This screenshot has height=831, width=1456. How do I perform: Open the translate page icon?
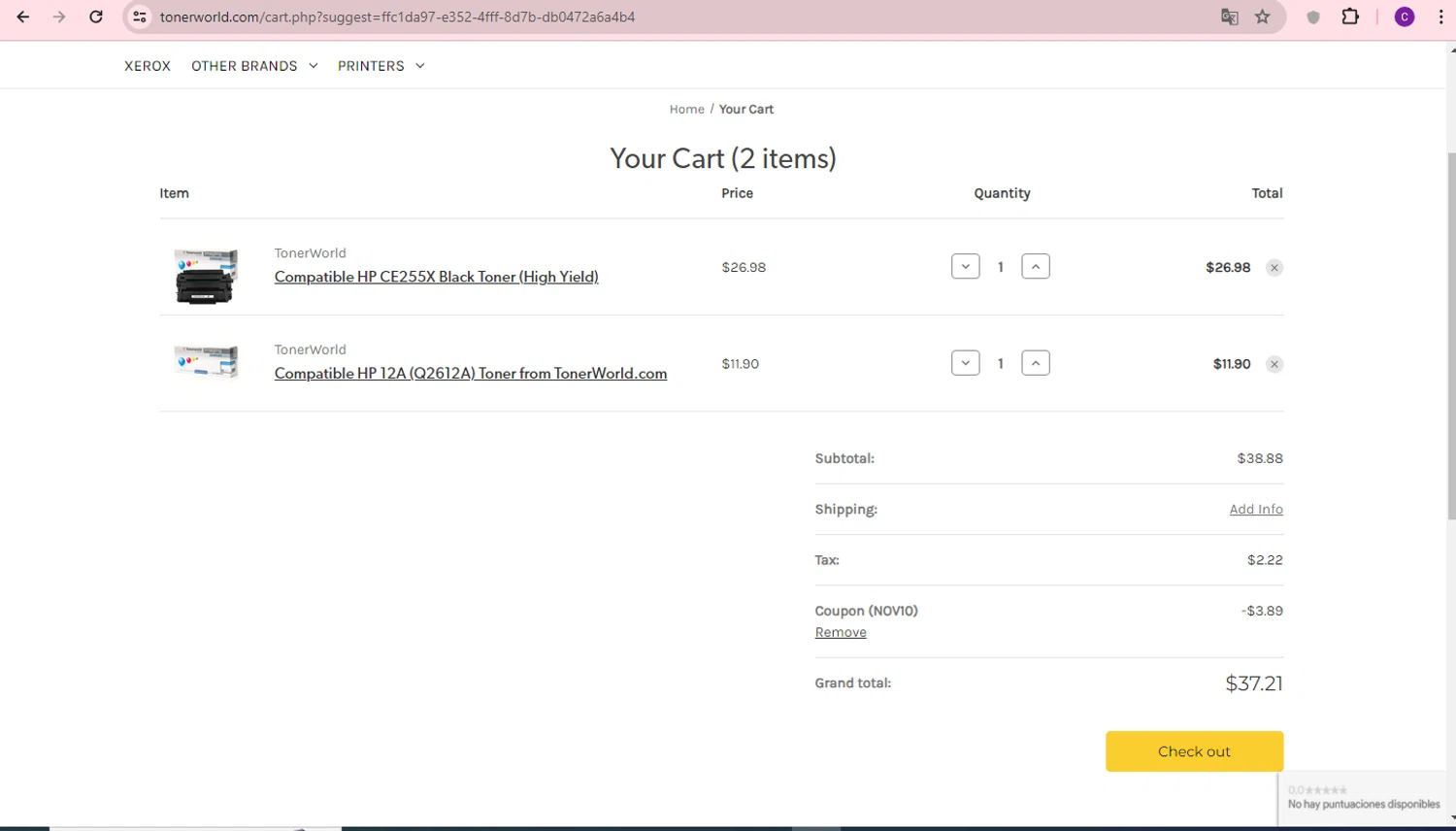pos(1229,17)
